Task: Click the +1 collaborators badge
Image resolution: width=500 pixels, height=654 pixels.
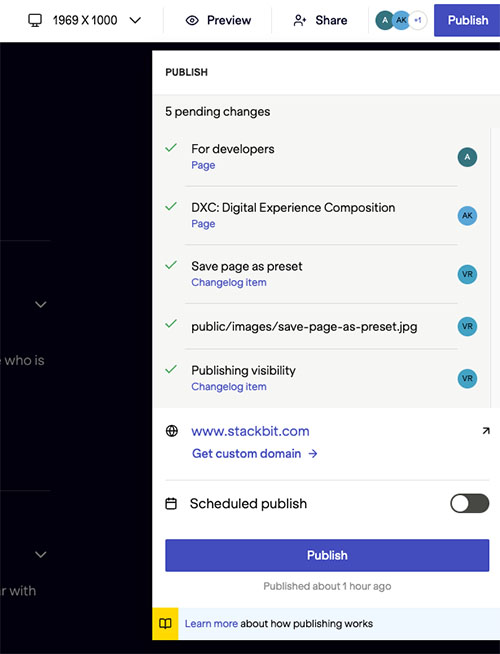Action: click(418, 20)
